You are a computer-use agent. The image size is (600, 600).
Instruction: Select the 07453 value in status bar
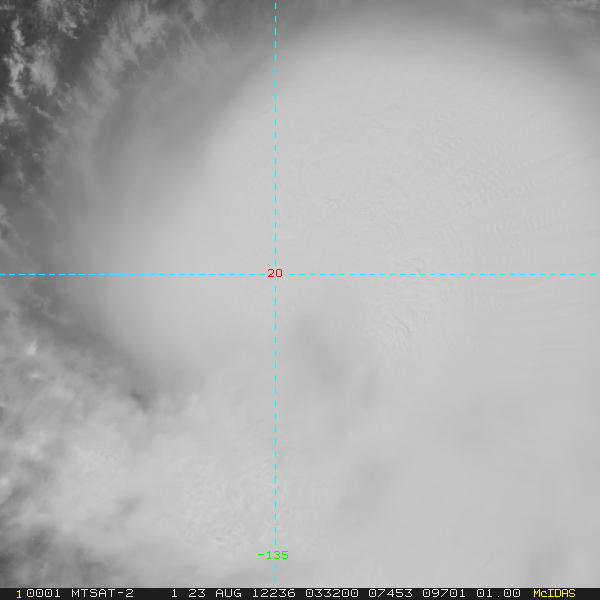390,593
